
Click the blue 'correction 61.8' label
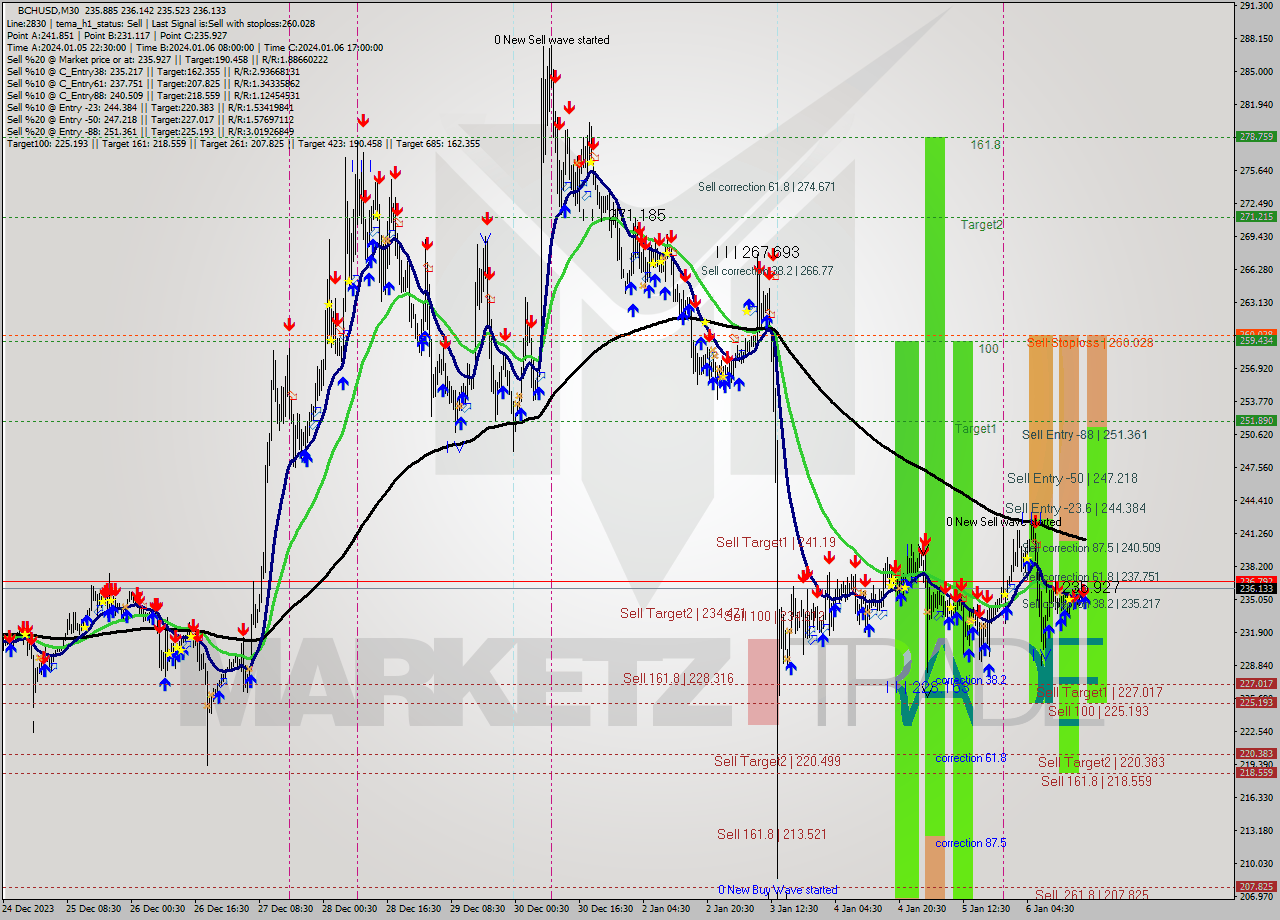click(971, 759)
